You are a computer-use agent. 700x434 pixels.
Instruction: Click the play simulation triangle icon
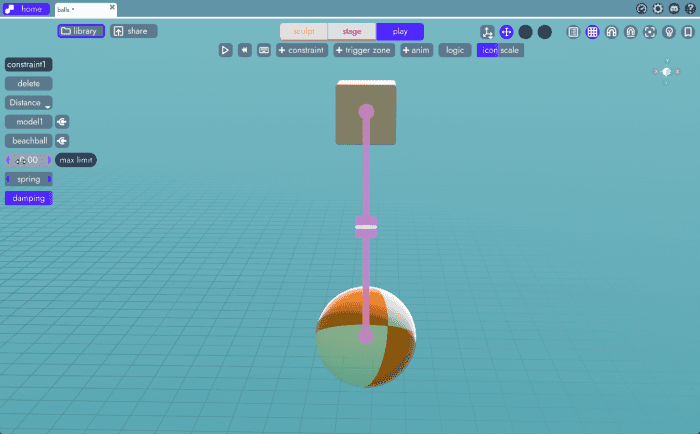[x=225, y=50]
